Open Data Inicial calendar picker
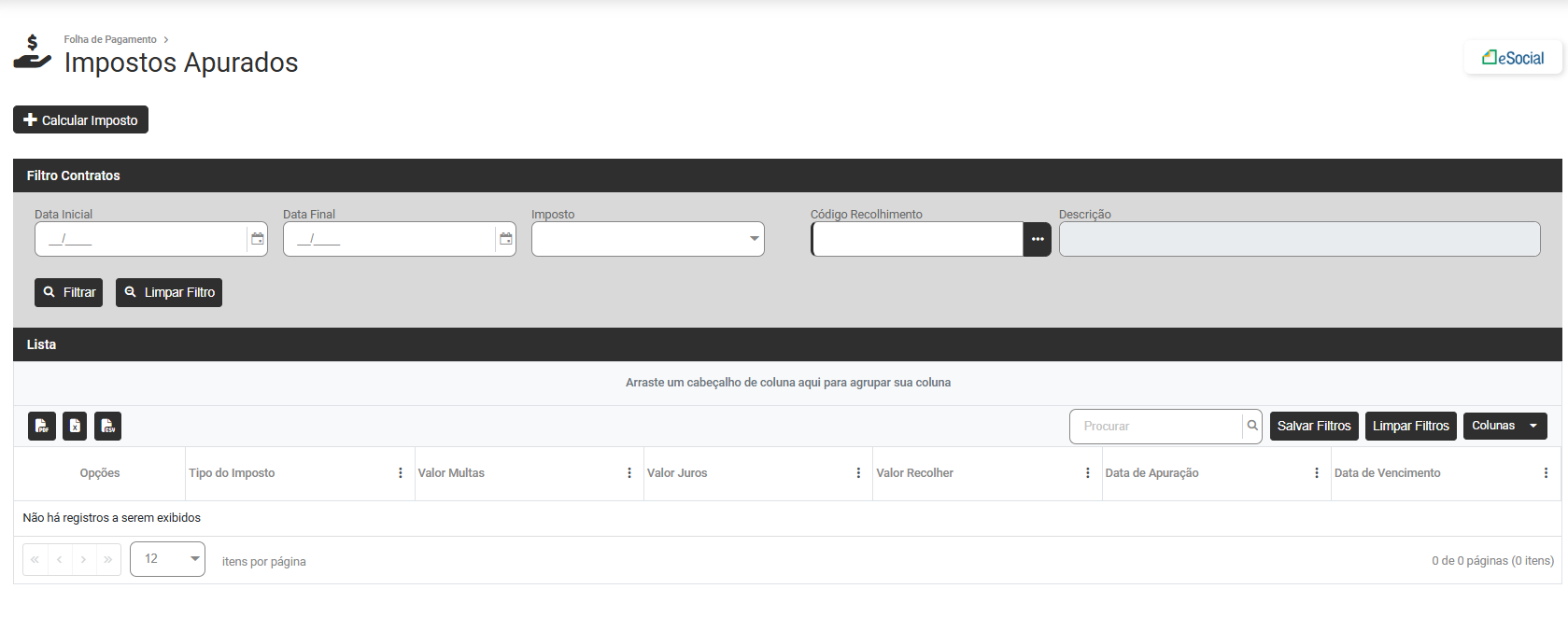 pyautogui.click(x=257, y=239)
